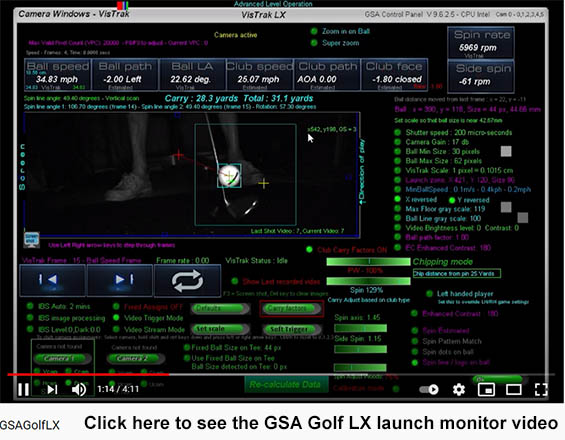The width and height of the screenshot is (565, 440).
Task: Select the Camera 1 button
Action: [62, 359]
